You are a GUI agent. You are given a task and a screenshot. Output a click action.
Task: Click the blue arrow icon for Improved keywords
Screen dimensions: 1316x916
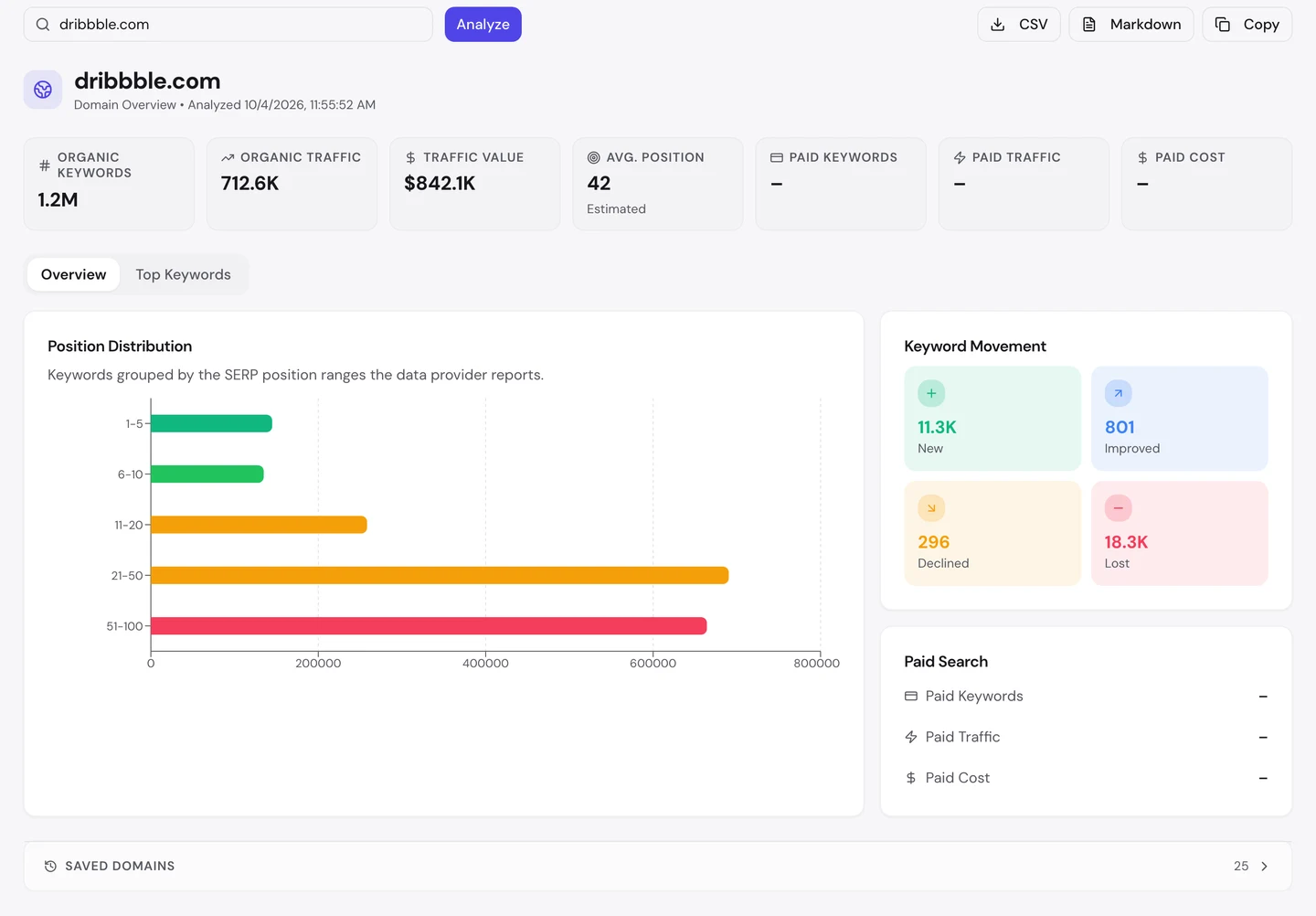click(x=1119, y=393)
